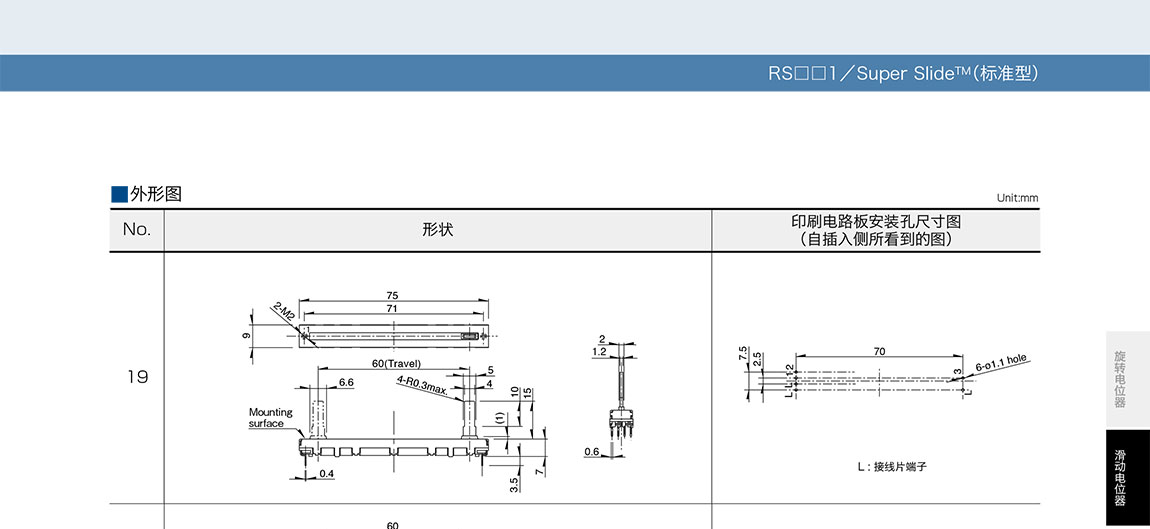Viewport: 1150px width, 529px height.
Task: Select the No. column header
Action: pos(137,230)
